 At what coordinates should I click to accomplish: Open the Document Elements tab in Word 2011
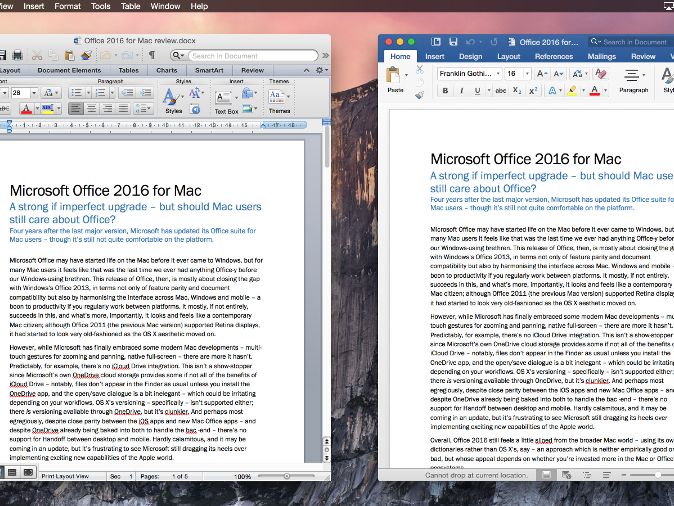[69, 70]
